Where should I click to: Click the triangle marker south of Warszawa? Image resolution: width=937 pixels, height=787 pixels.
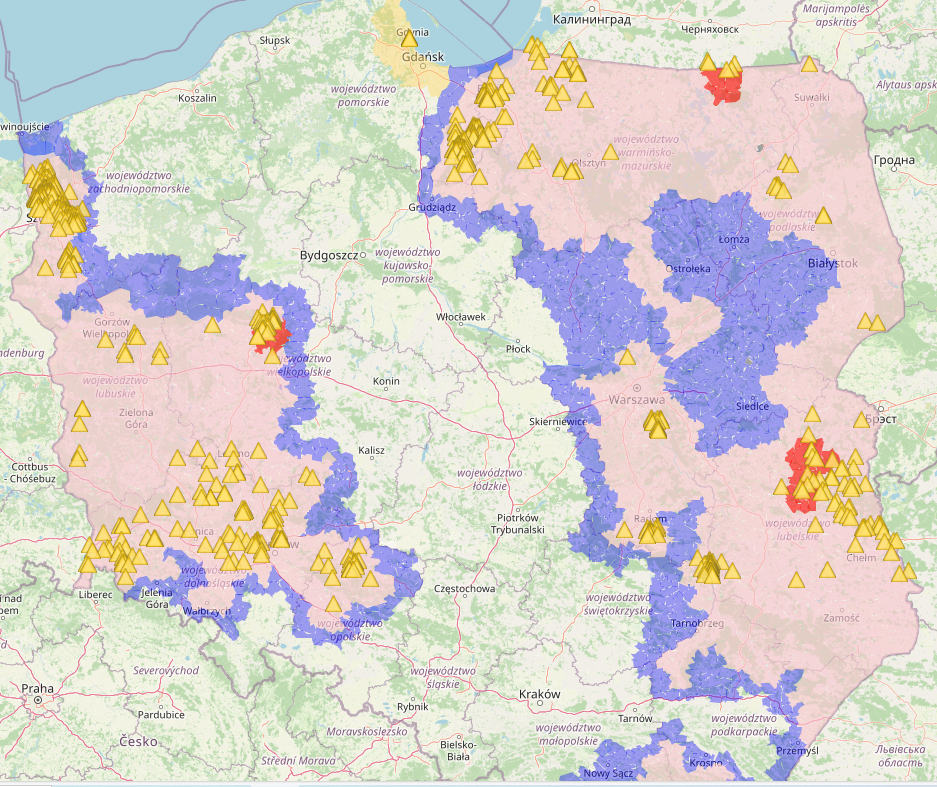coord(656,428)
